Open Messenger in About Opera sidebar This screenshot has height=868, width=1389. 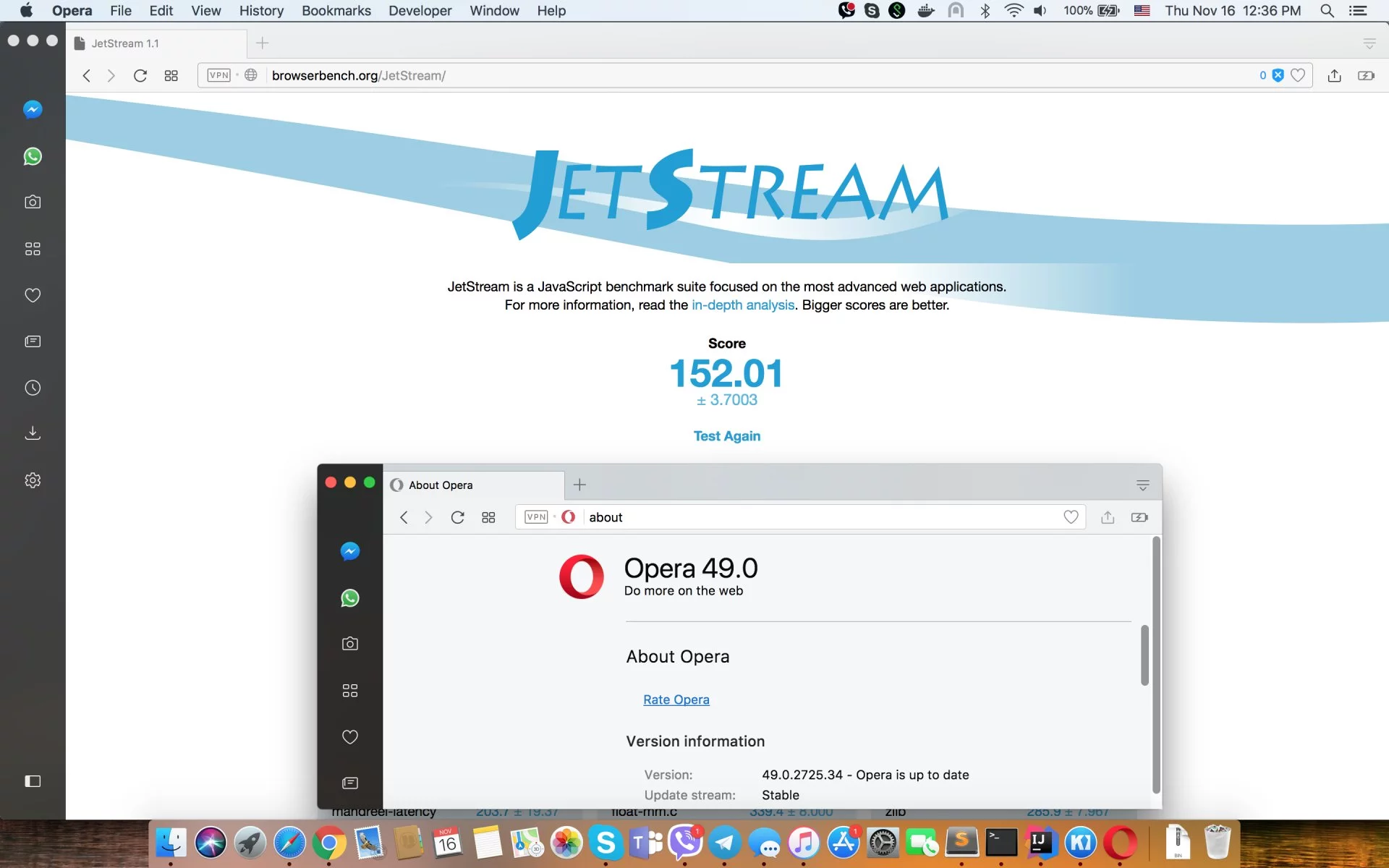(350, 551)
